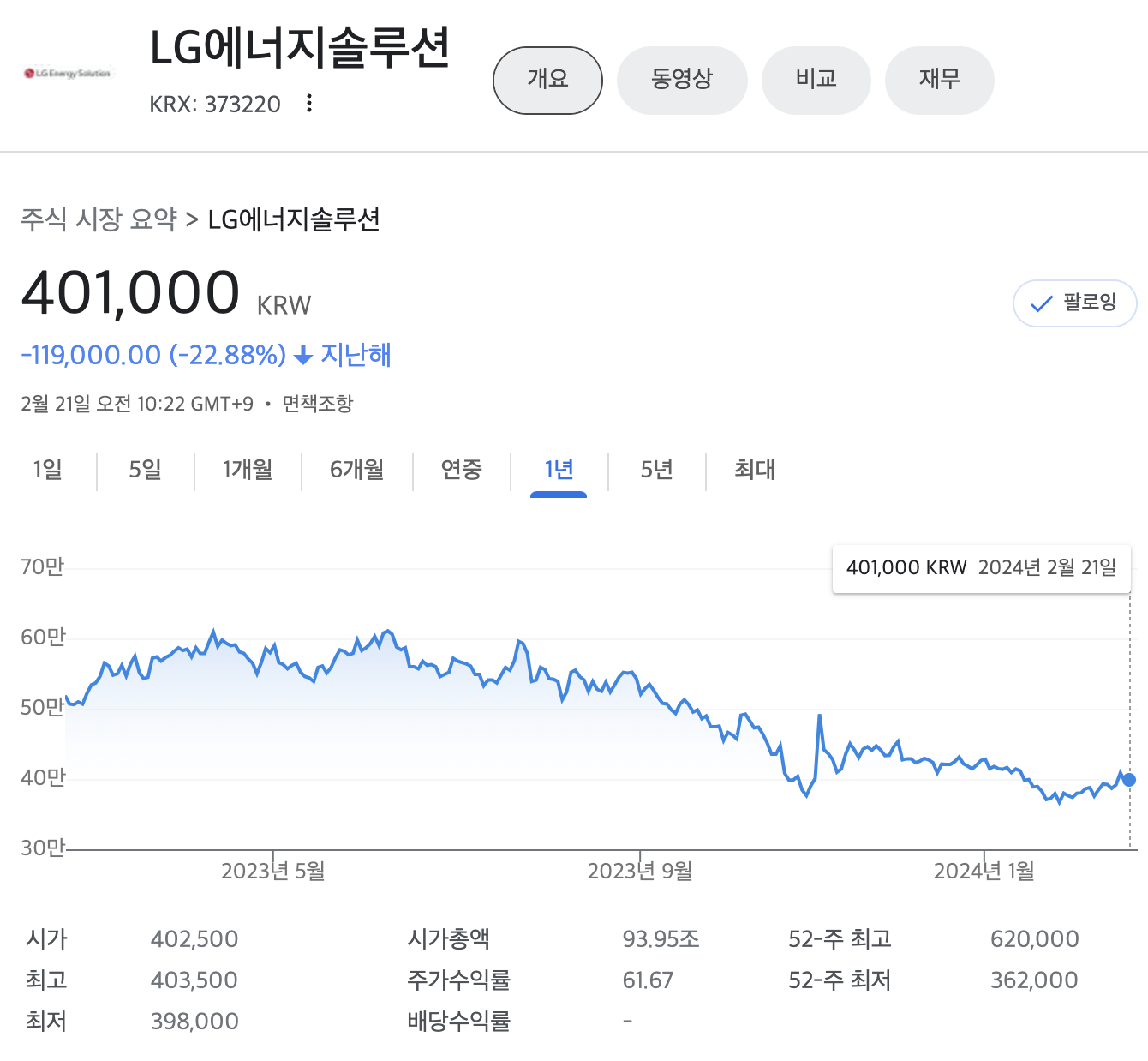This screenshot has height=1061, width=1148.
Task: Click the 52-주 최고 label
Action: [x=840, y=939]
